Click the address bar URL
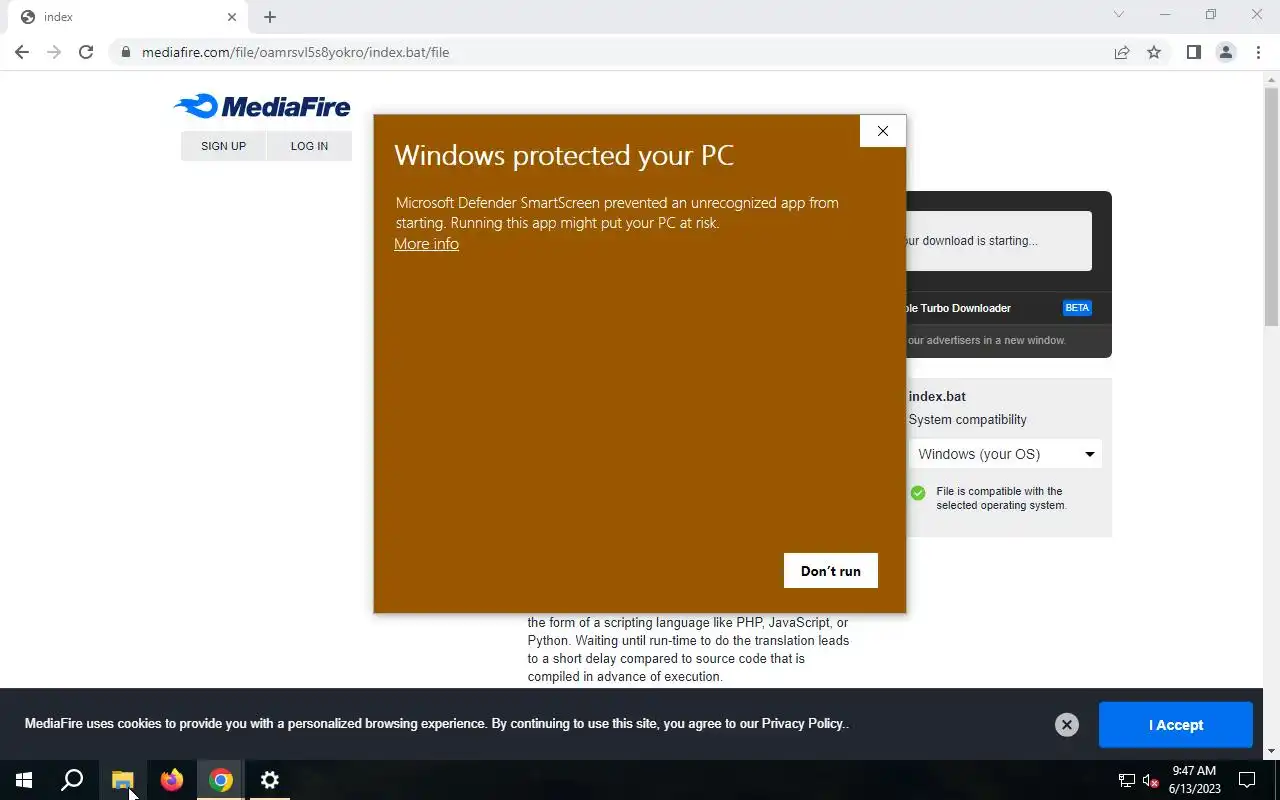 (295, 52)
